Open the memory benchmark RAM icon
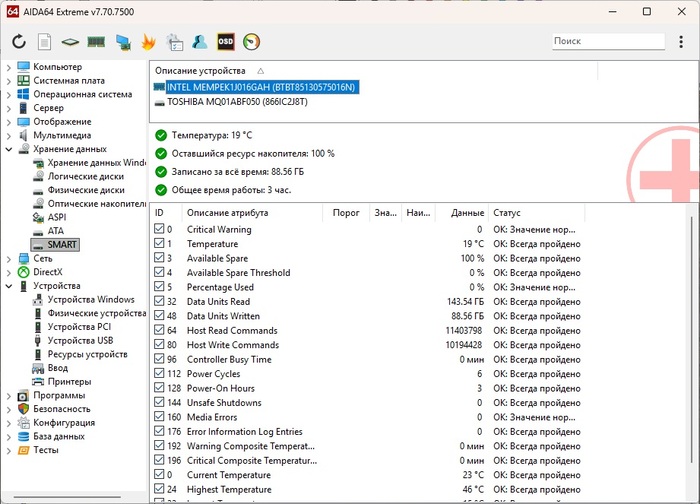 [x=97, y=42]
